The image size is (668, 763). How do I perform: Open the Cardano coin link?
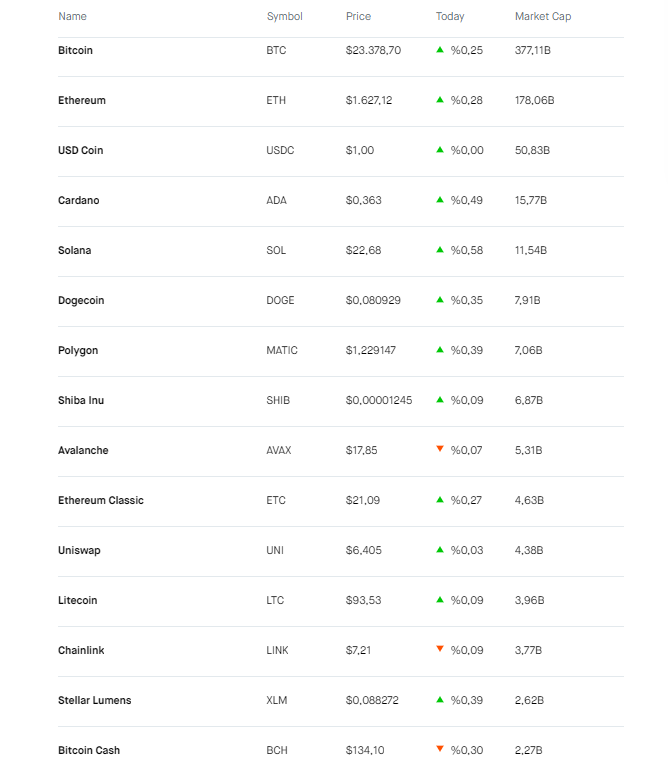tap(79, 200)
